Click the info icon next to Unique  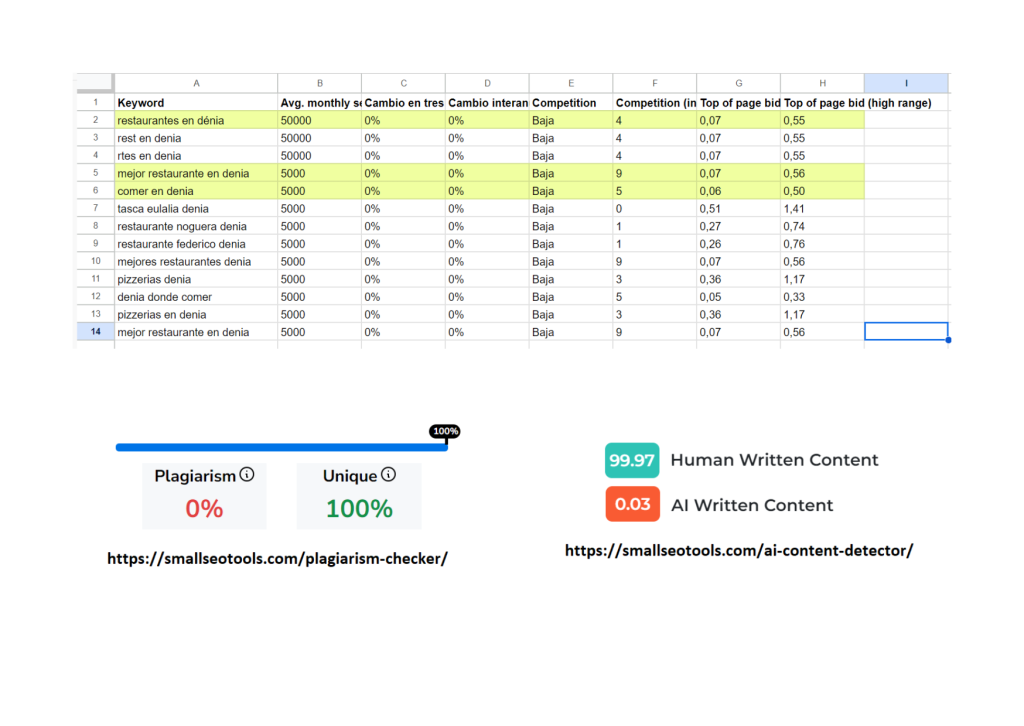(x=389, y=475)
